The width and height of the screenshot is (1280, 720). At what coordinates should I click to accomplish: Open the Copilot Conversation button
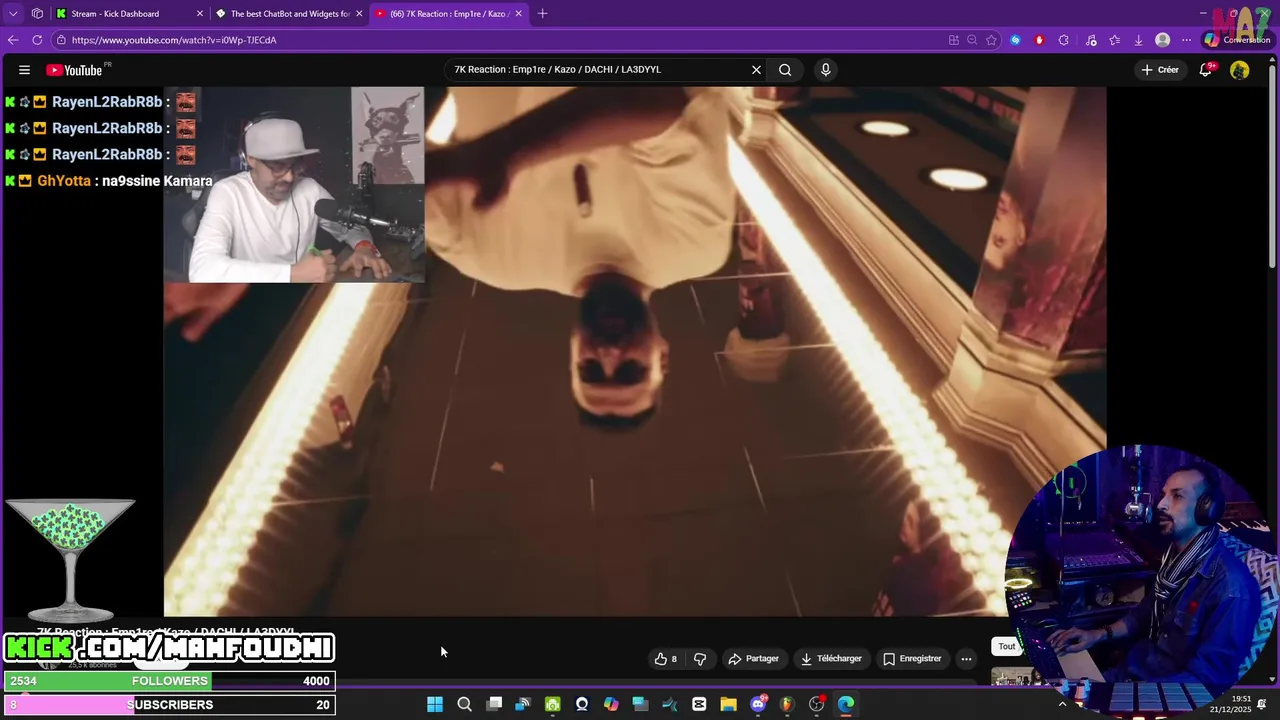pyautogui.click(x=1238, y=40)
